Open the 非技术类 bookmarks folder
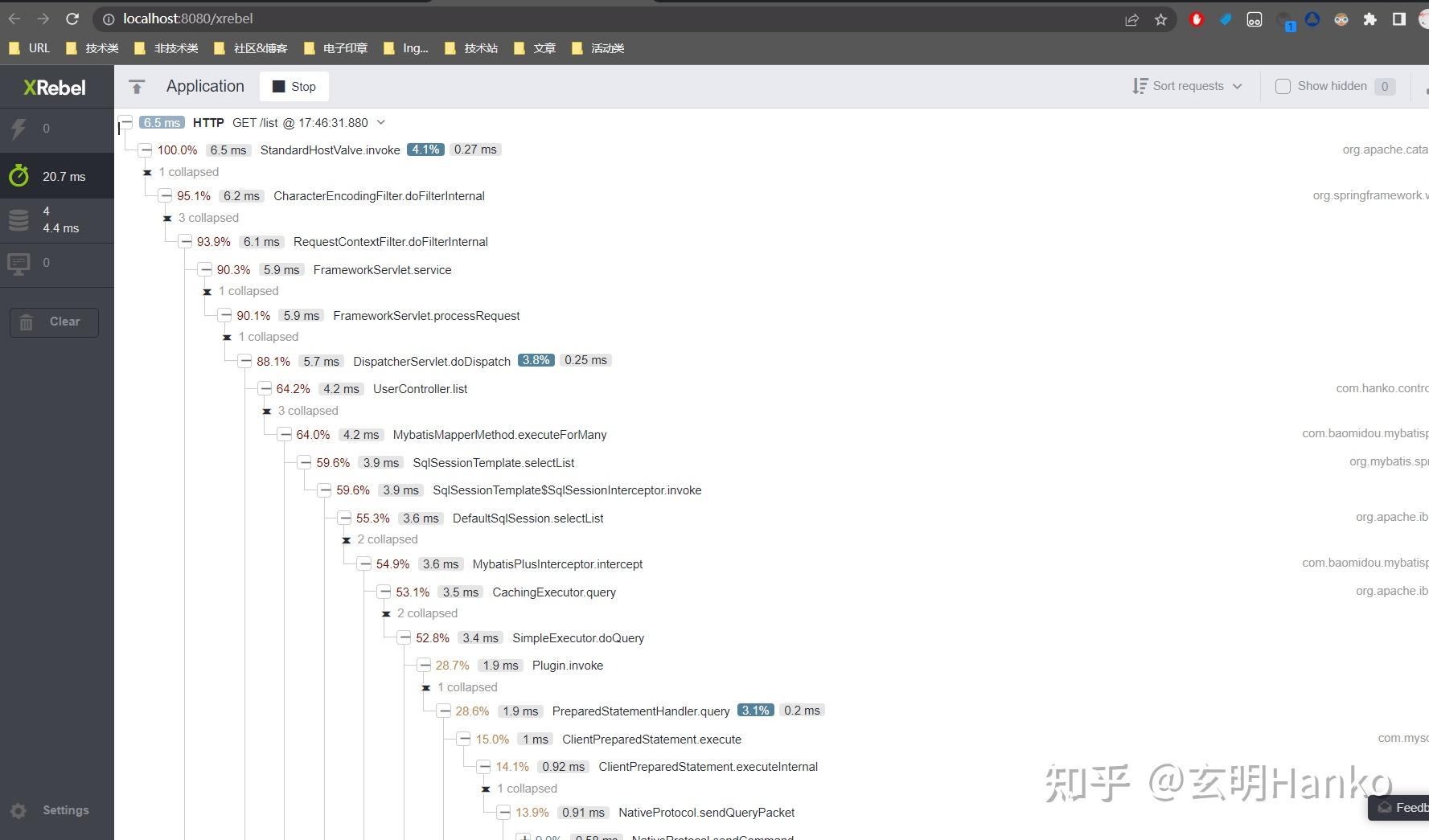This screenshot has height=840, width=1429. [x=166, y=48]
